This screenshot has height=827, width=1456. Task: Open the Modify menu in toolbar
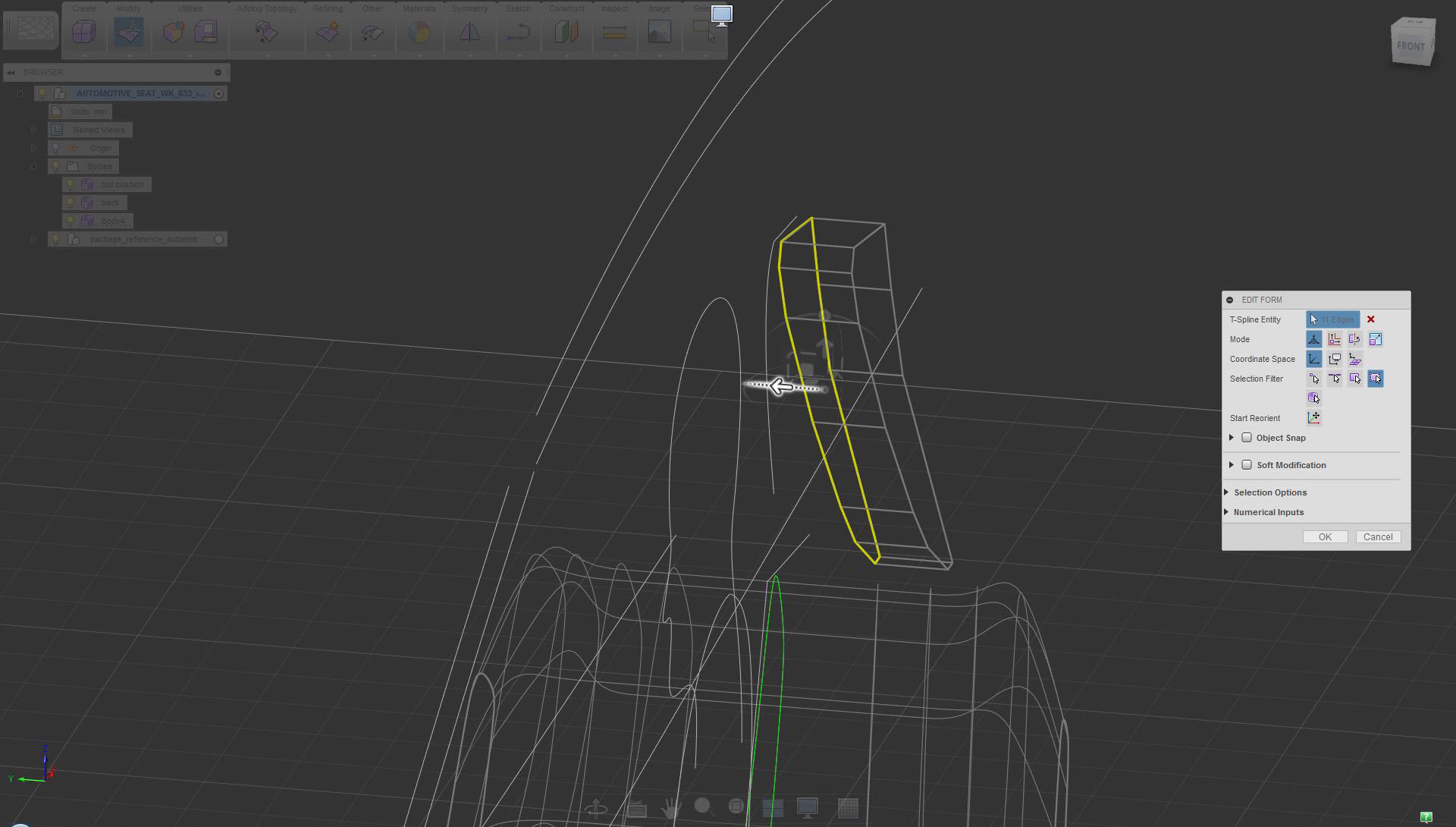pos(128,8)
